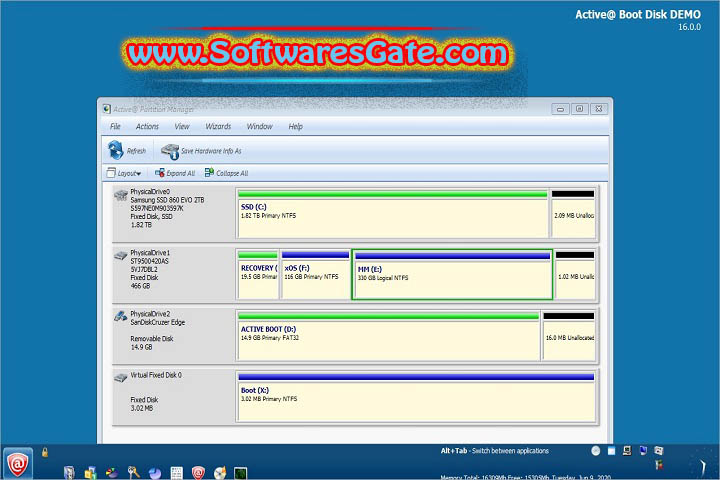The image size is (720, 480).
Task: Click the picture display tray icon
Action: pyautogui.click(x=658, y=451)
